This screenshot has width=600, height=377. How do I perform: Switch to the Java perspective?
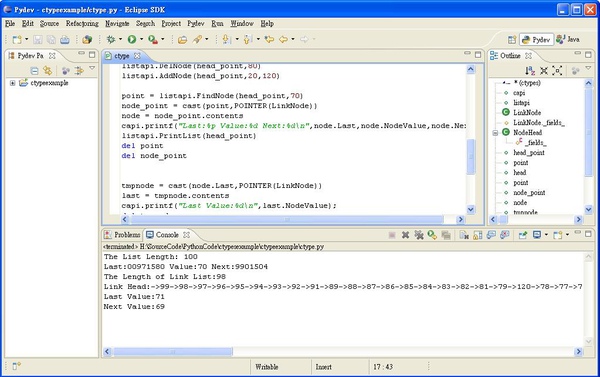[x=569, y=39]
